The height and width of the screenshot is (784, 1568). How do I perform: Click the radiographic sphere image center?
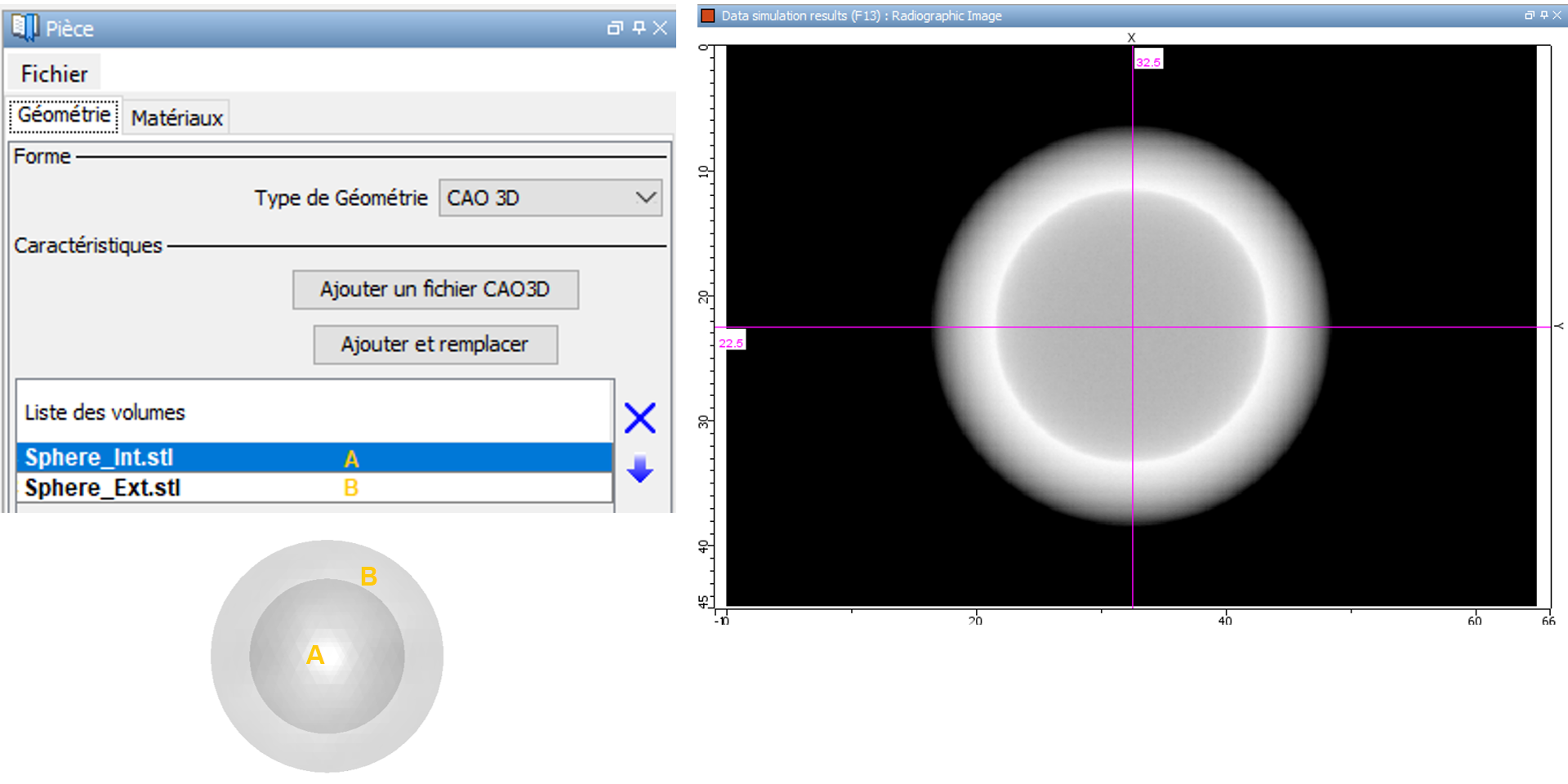point(1132,326)
